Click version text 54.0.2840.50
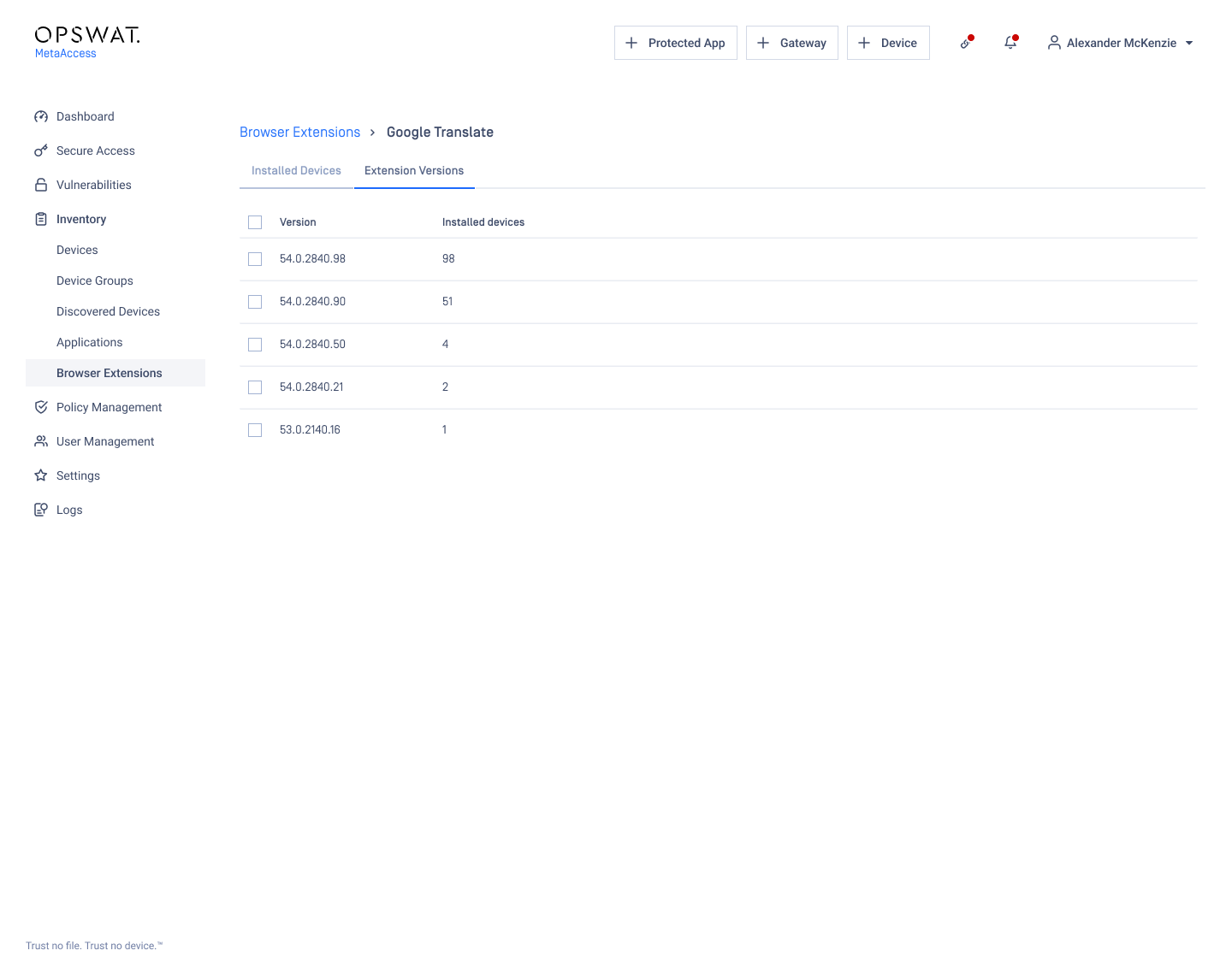 [312, 344]
